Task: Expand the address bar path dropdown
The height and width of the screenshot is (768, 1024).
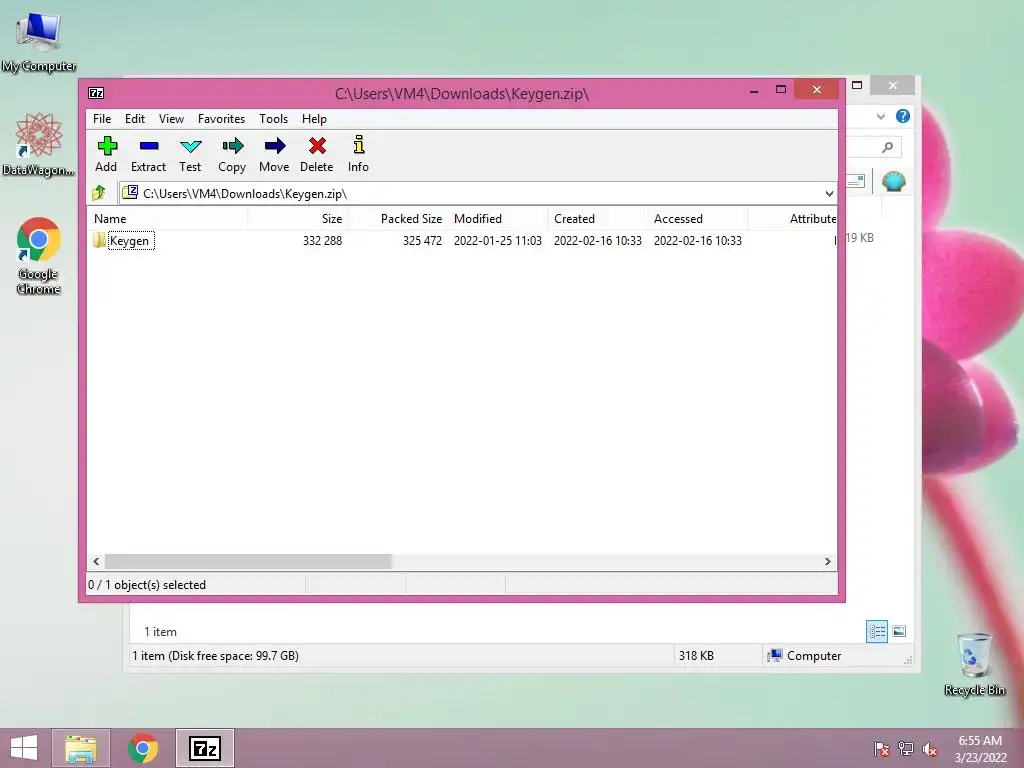Action: (x=829, y=193)
